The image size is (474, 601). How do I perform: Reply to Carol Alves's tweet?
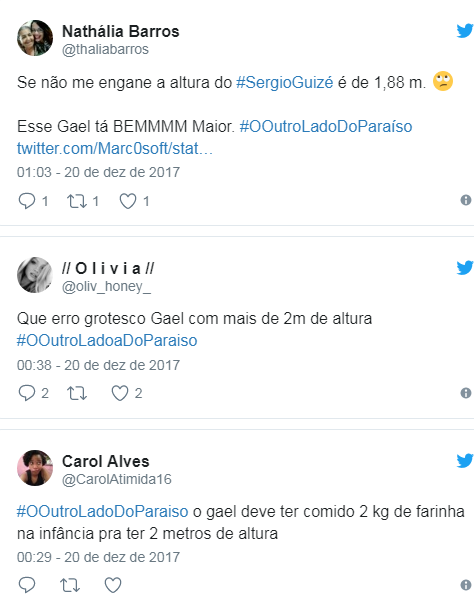coord(27,585)
